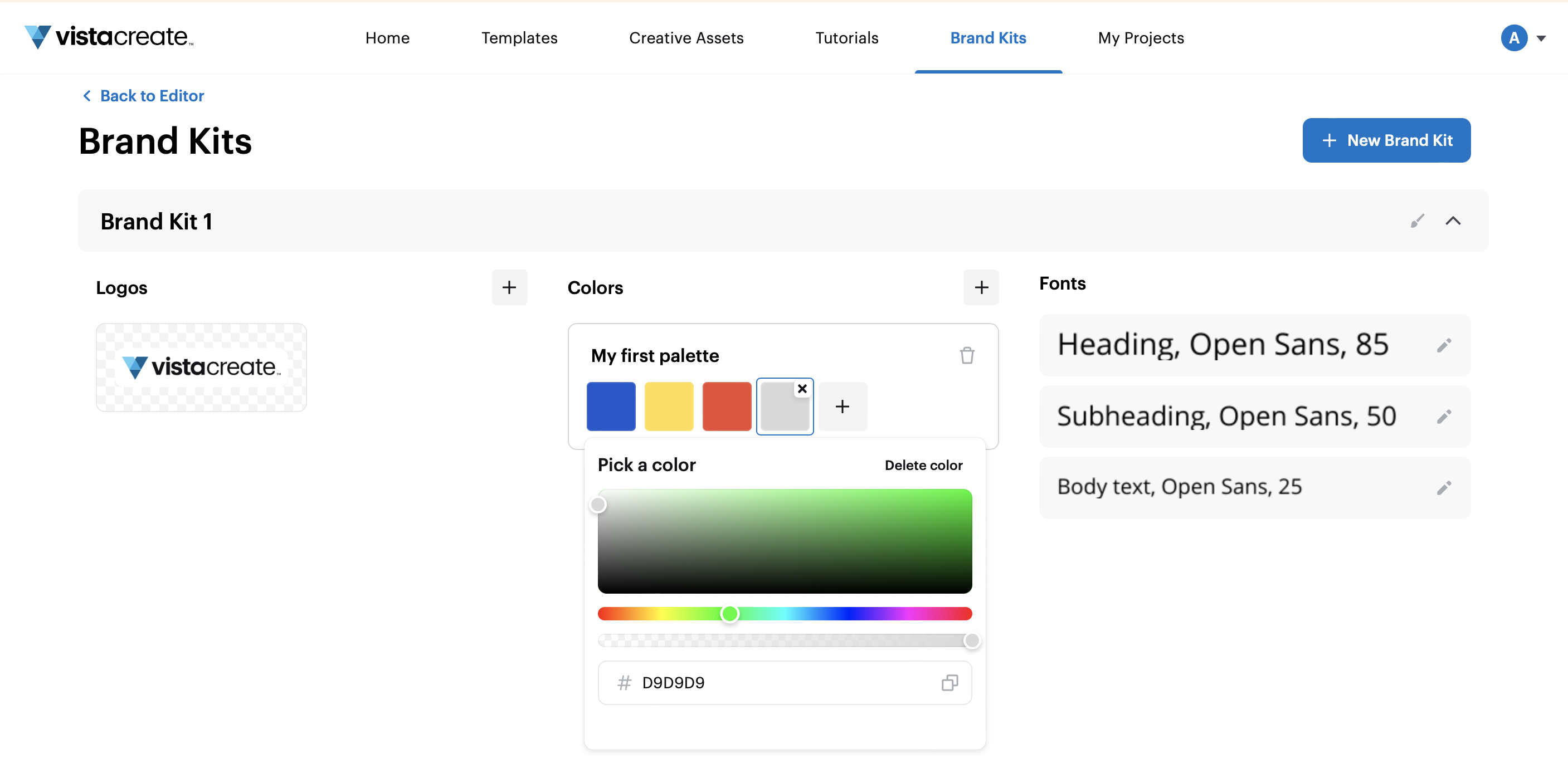Select the vistacreate logo thumbnail
Image resolution: width=1568 pixels, height=783 pixels.
click(202, 367)
